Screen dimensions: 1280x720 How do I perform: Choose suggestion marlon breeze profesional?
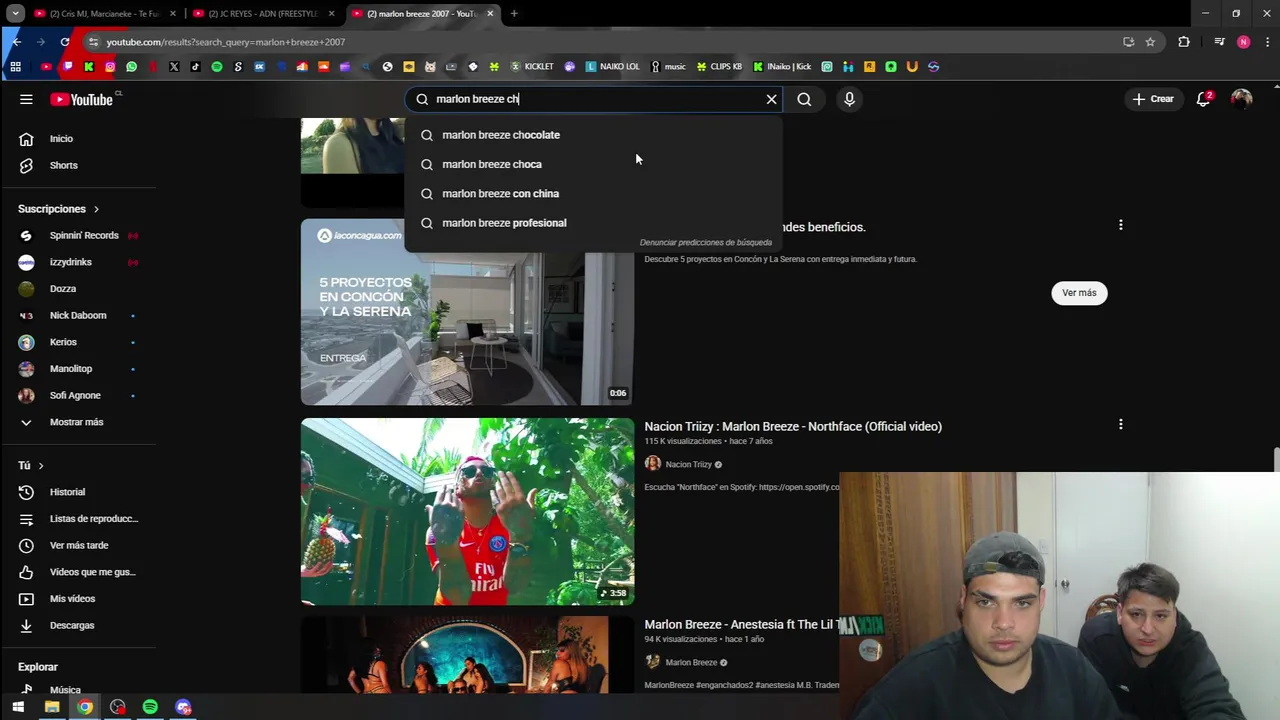click(x=592, y=223)
